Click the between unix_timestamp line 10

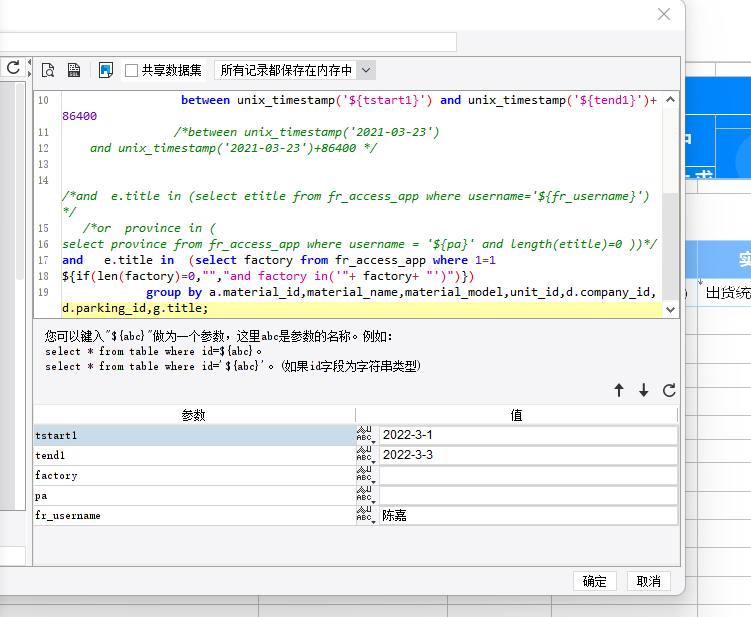pyautogui.click(x=419, y=100)
